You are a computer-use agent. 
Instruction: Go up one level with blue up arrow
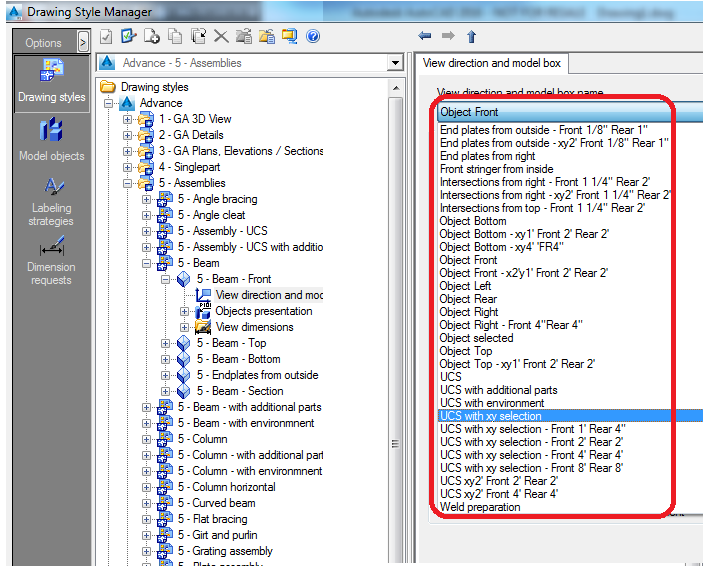click(471, 36)
